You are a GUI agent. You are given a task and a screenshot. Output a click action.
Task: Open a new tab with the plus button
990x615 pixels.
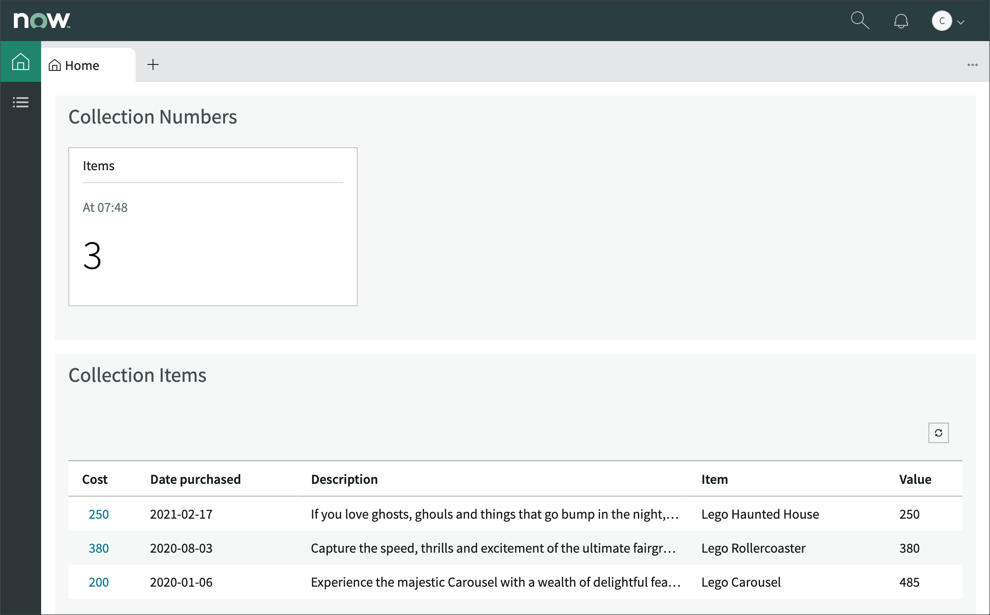(152, 64)
